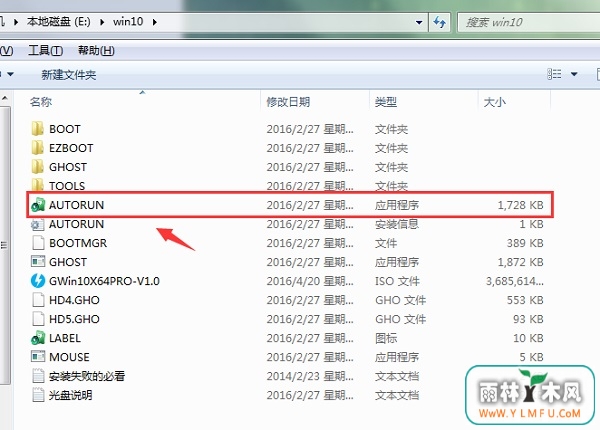This screenshot has height=430, width=600.
Task: Click the refresh button beside address bar
Action: click(x=440, y=22)
